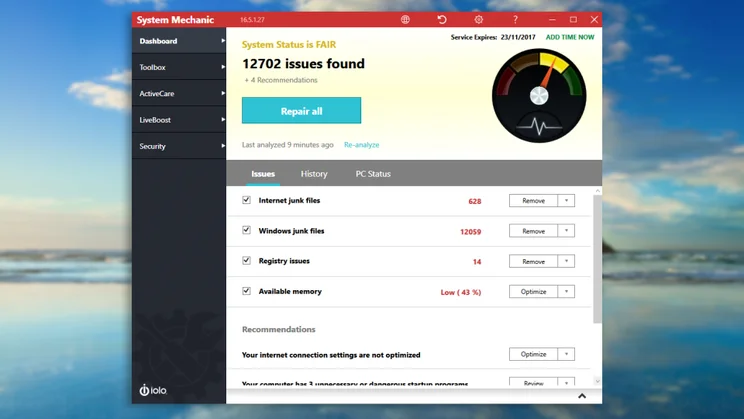The width and height of the screenshot is (744, 419).
Task: Click the '12702 issues found' heading
Action: pyautogui.click(x=304, y=64)
